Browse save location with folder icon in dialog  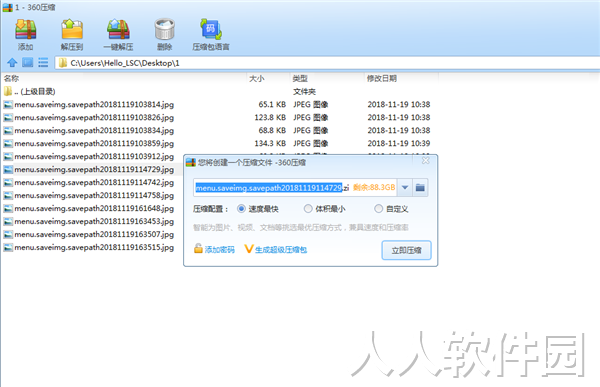tap(420, 188)
